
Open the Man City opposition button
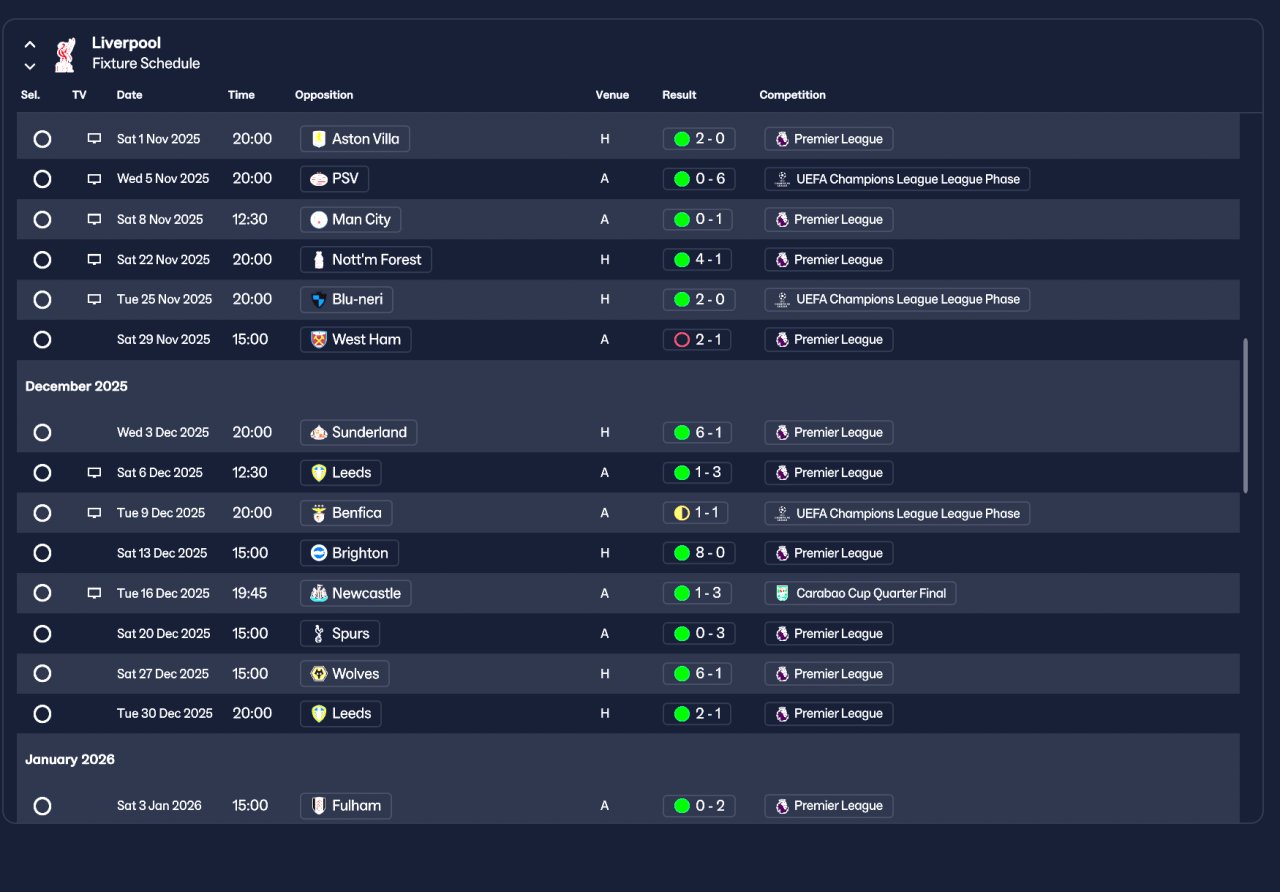(x=351, y=219)
